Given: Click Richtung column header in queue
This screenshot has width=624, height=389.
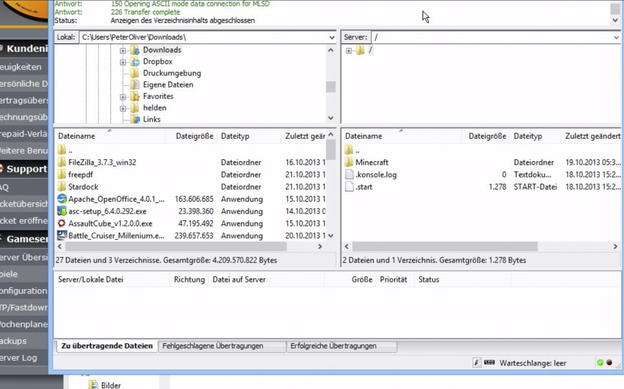Looking at the screenshot, I should pyautogui.click(x=189, y=280).
